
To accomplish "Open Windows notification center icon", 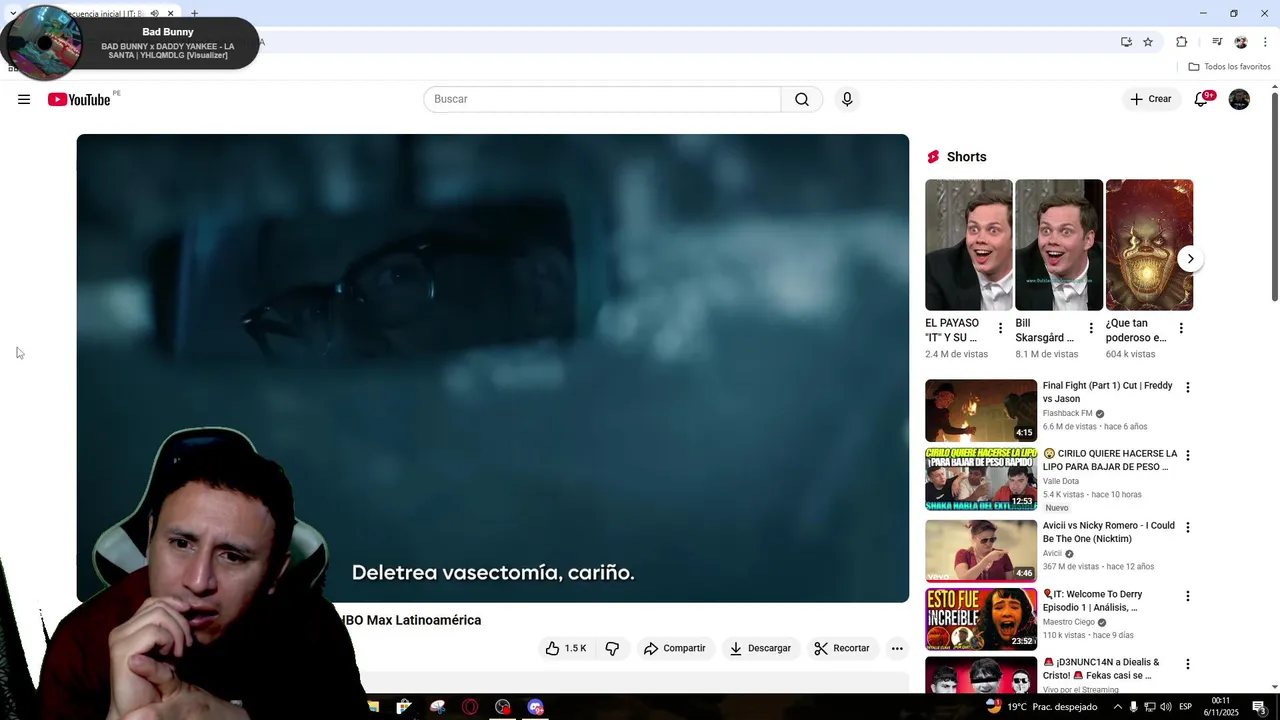I will tap(1260, 707).
